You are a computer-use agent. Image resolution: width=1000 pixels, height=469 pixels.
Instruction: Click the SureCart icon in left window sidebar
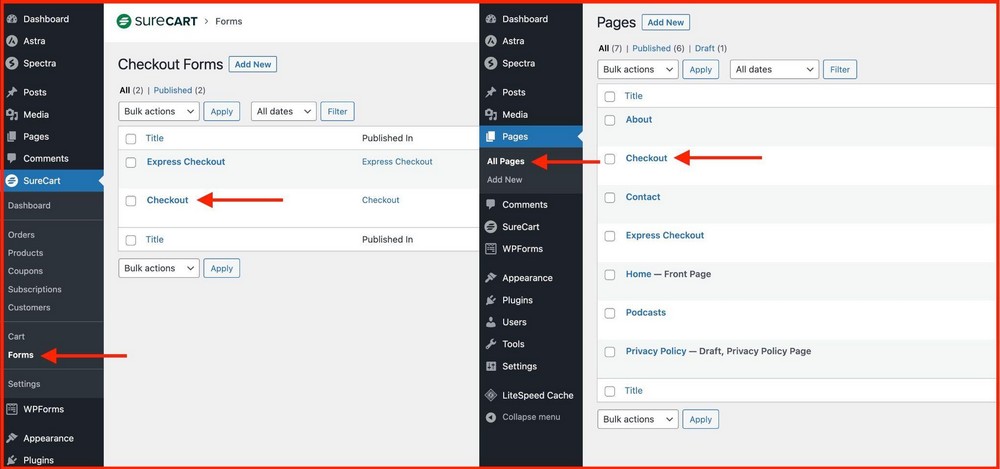[11, 181]
